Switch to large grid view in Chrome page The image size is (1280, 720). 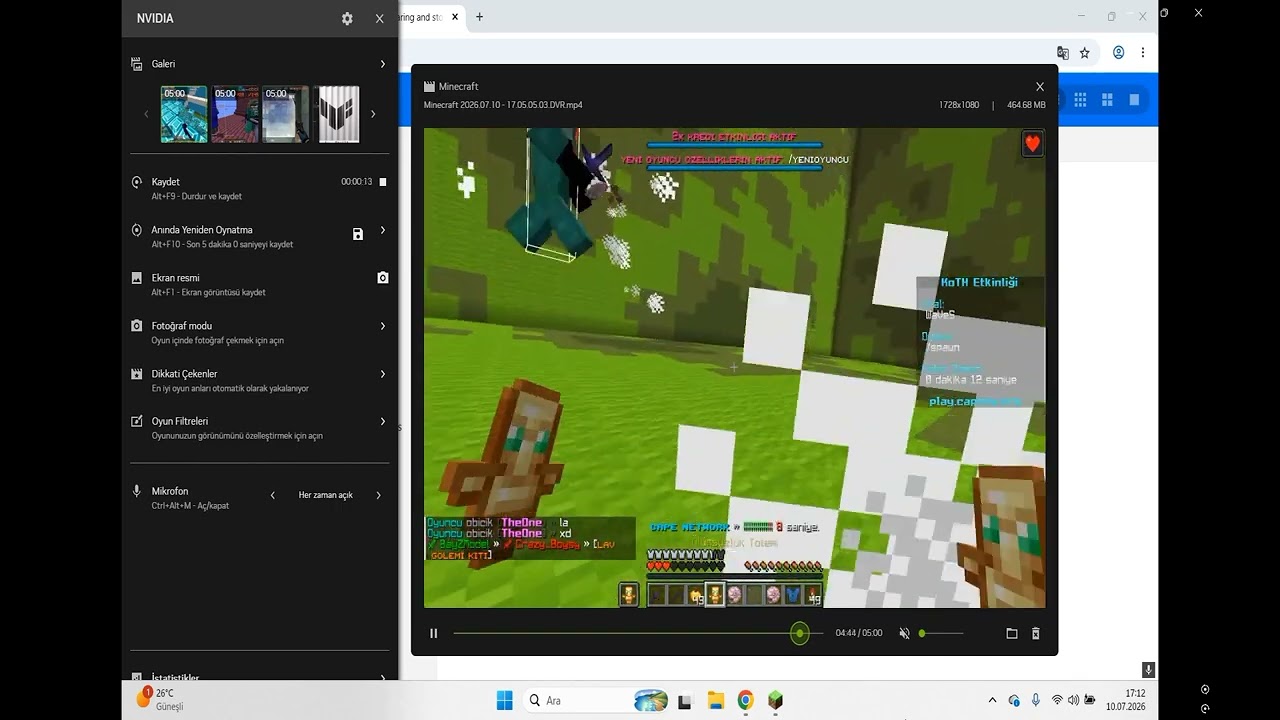click(1107, 99)
